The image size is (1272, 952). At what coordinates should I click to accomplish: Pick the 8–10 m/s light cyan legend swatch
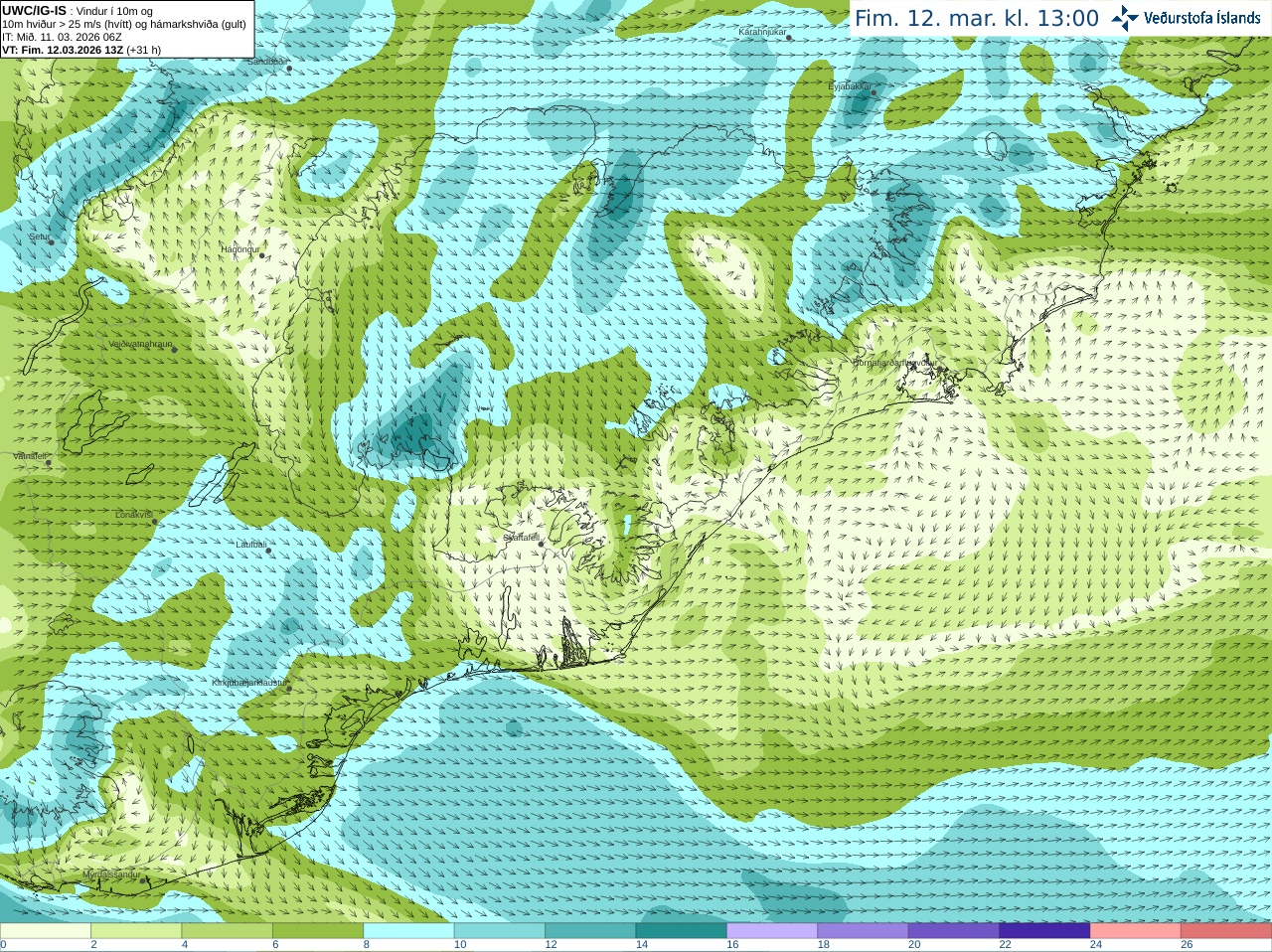tap(408, 931)
